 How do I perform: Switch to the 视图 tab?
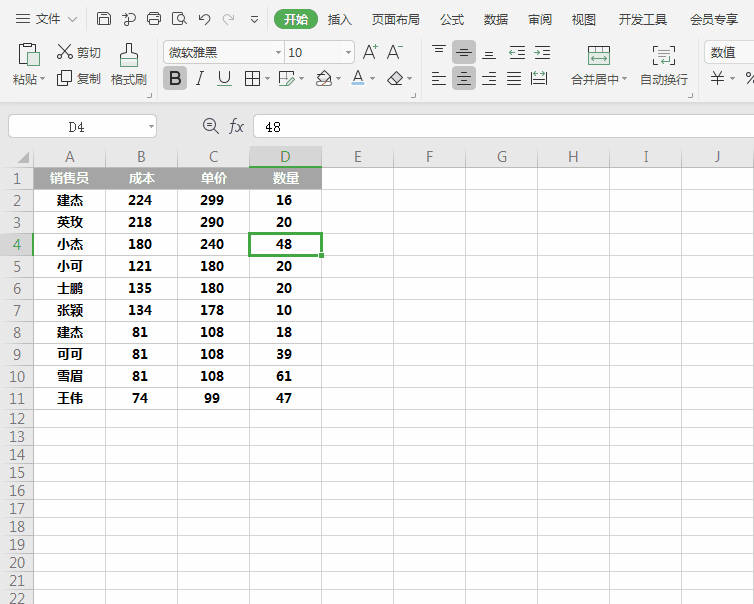(583, 19)
